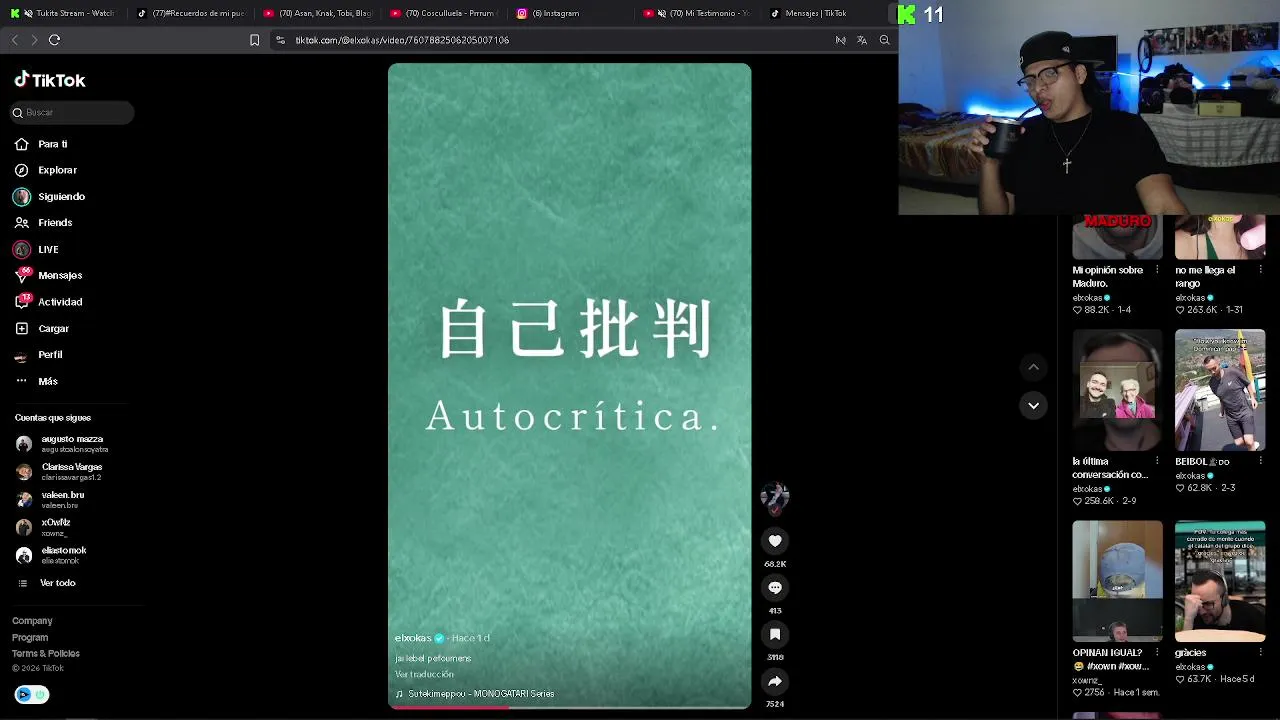This screenshot has height=720, width=1280.
Task: Open creator avatar beside video
Action: pyautogui.click(x=775, y=497)
